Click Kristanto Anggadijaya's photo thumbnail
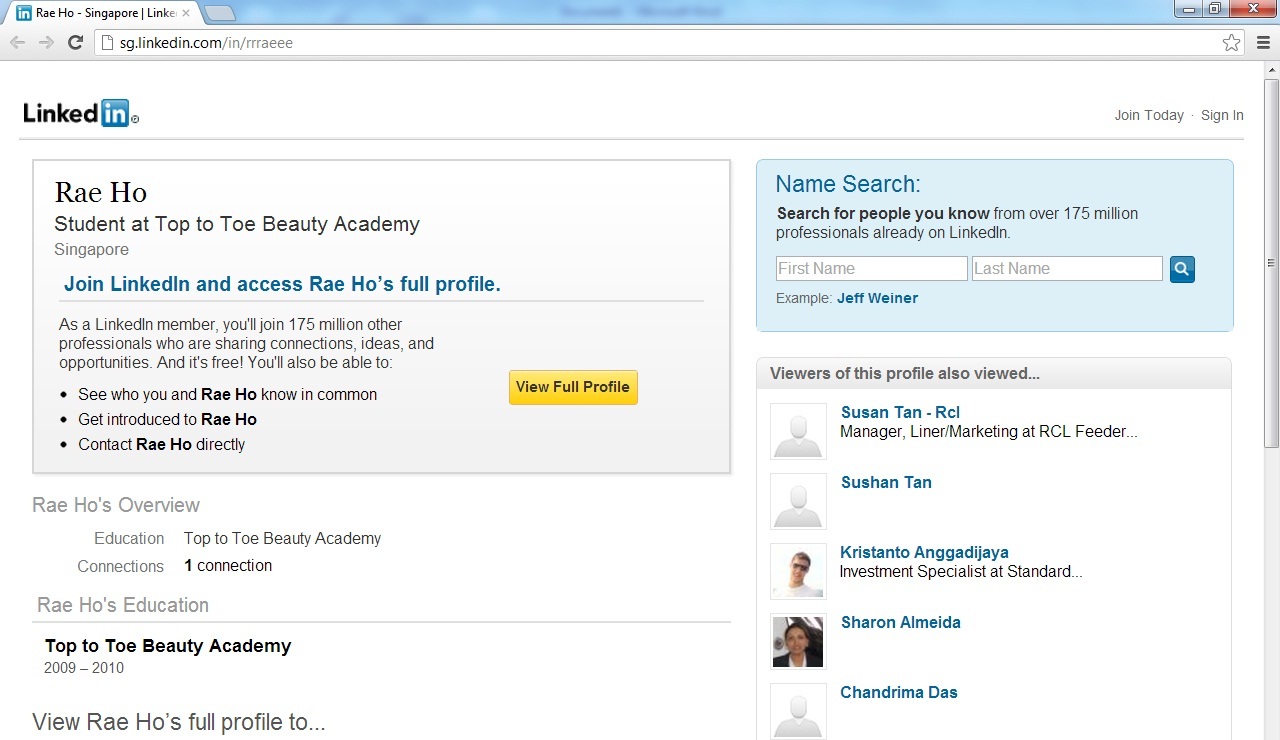The image size is (1280, 740). point(798,571)
